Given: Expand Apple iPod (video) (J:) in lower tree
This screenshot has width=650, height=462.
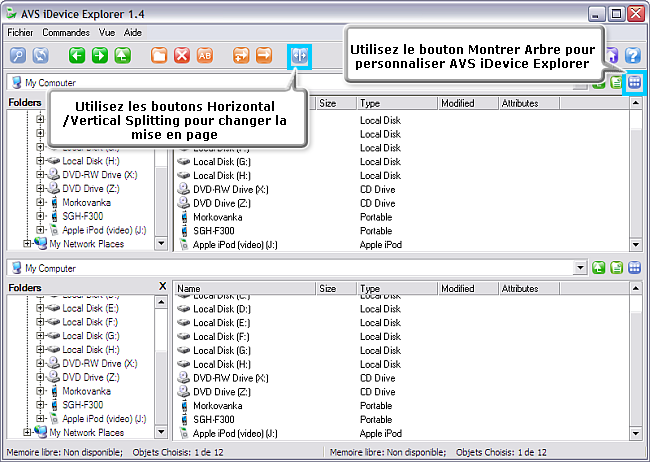Looking at the screenshot, I should click(40, 418).
